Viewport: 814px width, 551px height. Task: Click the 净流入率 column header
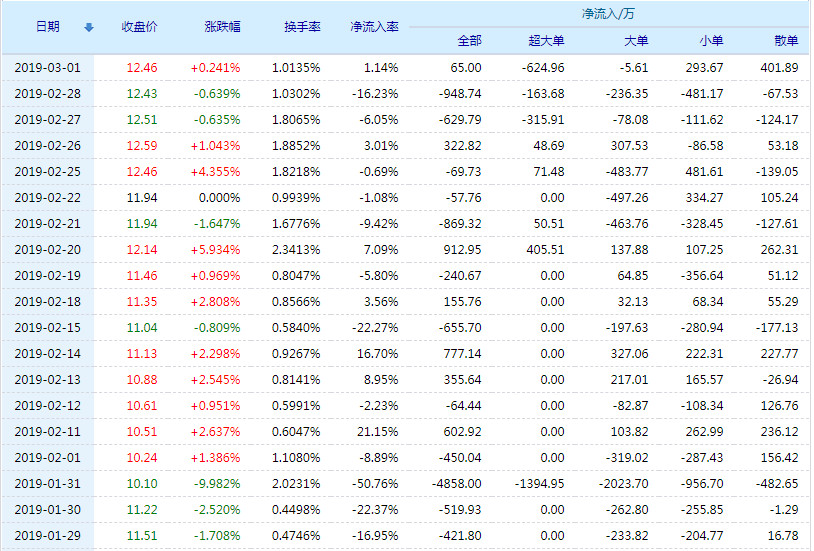(374, 27)
